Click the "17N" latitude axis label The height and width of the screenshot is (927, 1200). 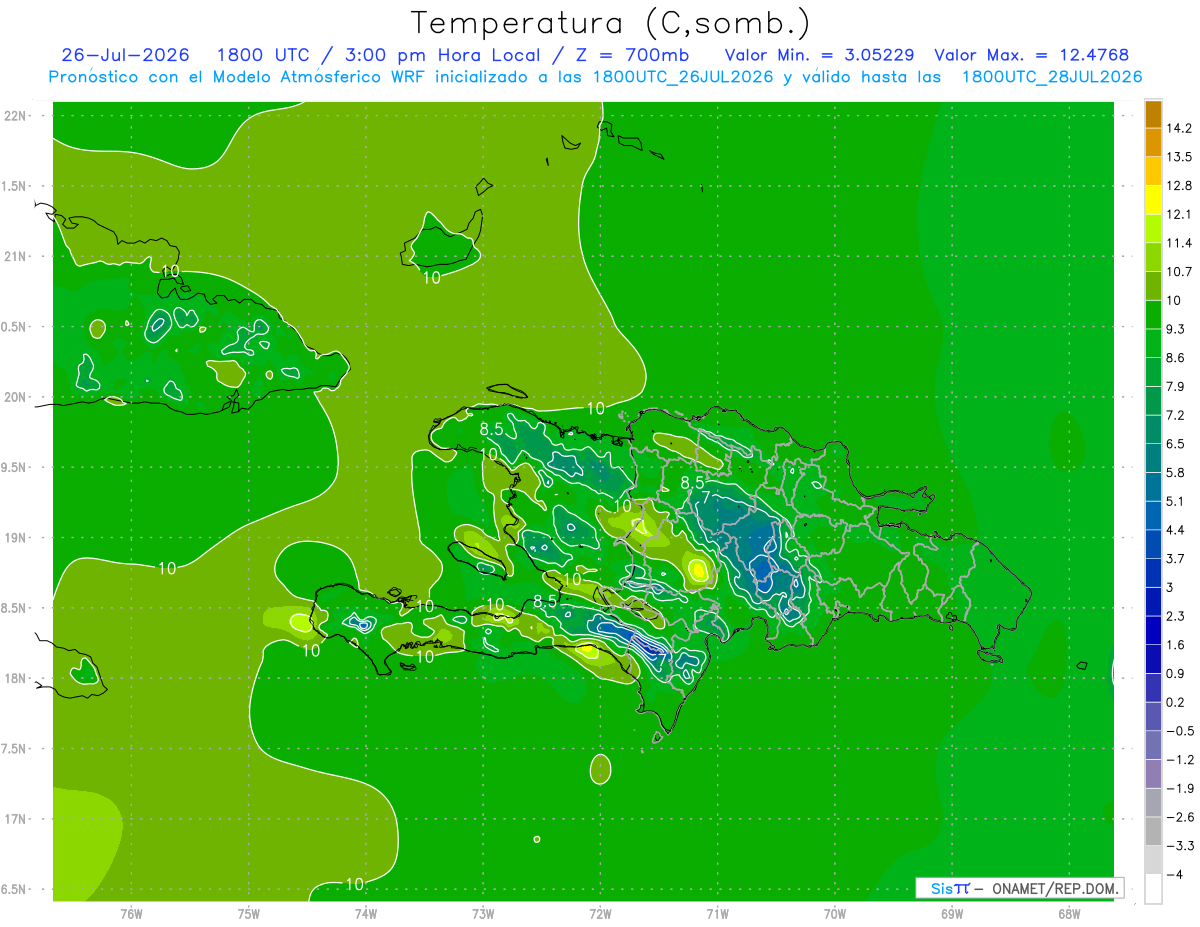15,819
